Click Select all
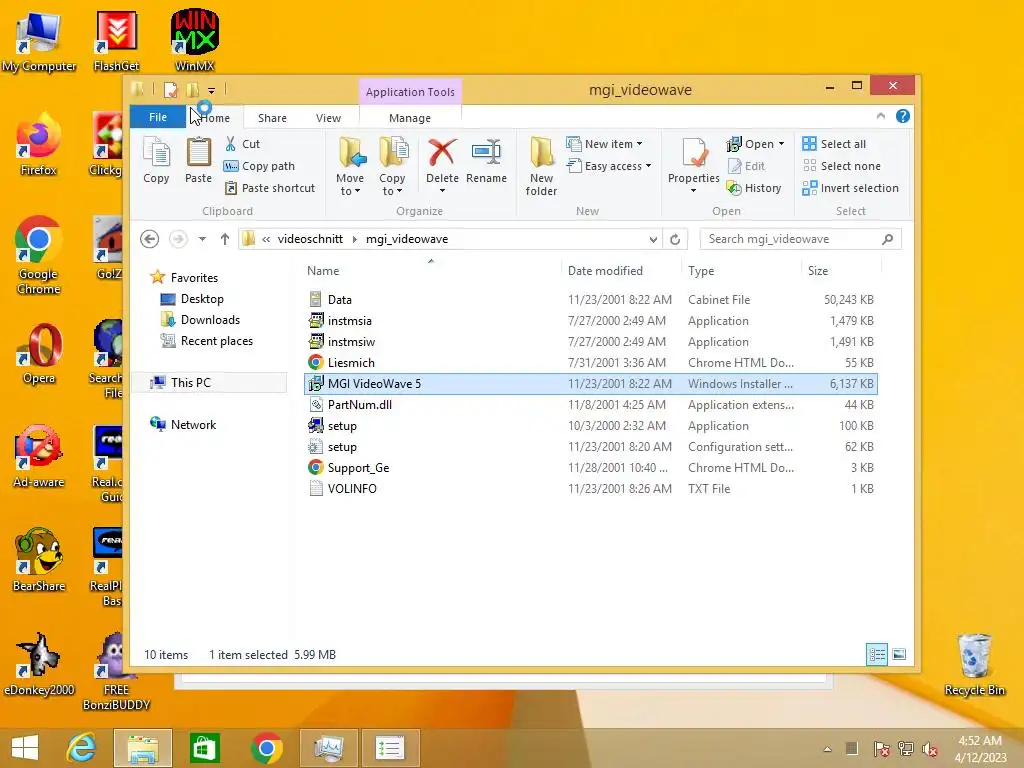The width and height of the screenshot is (1024, 768). 835,144
